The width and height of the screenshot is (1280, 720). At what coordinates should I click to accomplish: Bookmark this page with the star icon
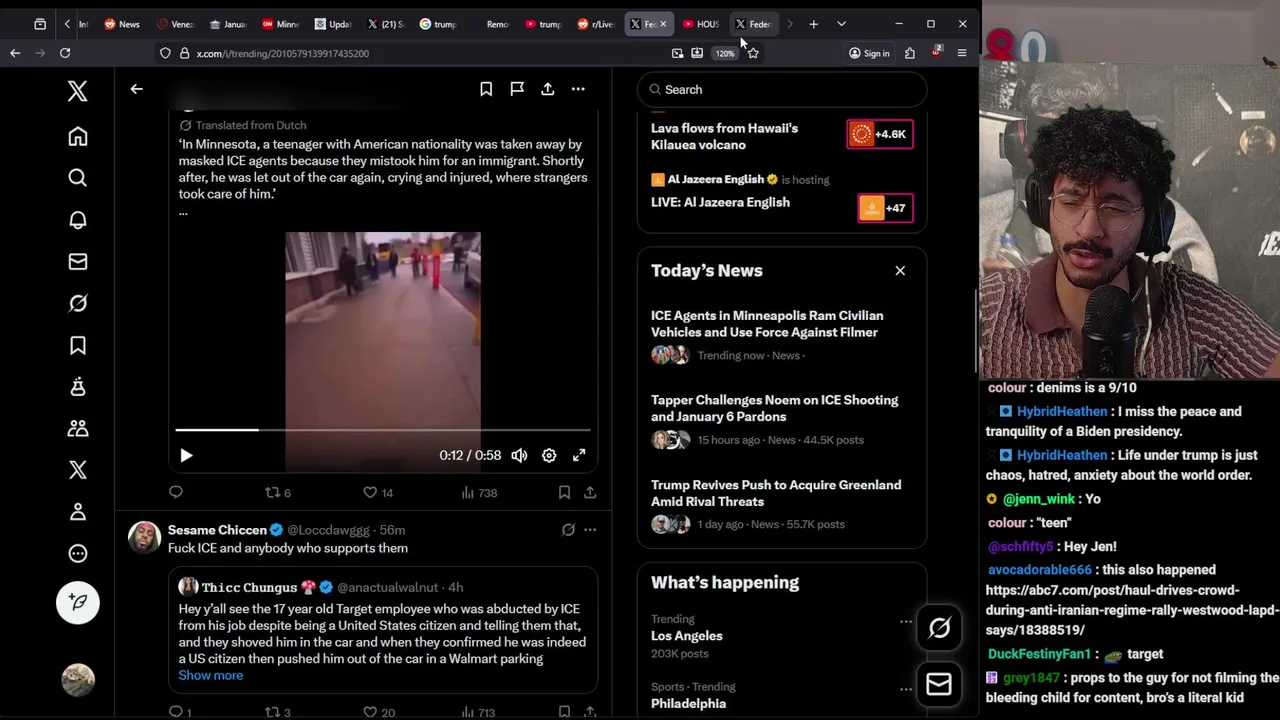point(753,53)
